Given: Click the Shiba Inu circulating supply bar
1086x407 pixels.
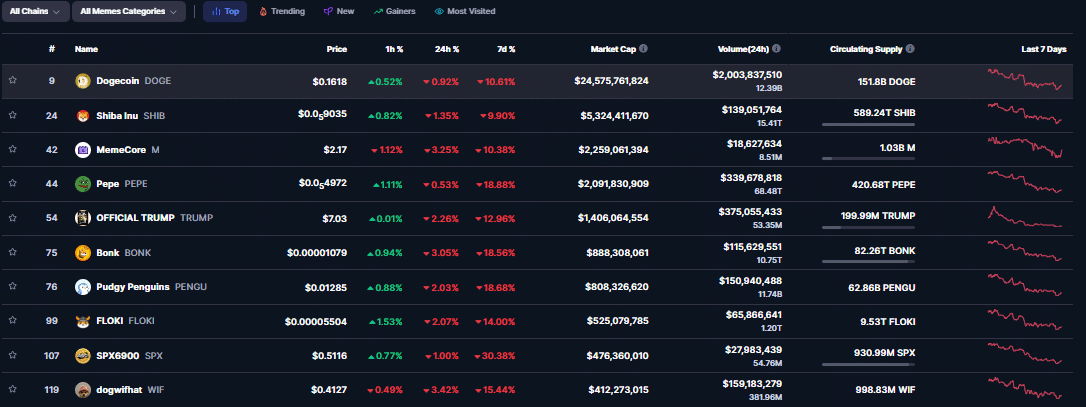Looking at the screenshot, I should click(x=868, y=124).
